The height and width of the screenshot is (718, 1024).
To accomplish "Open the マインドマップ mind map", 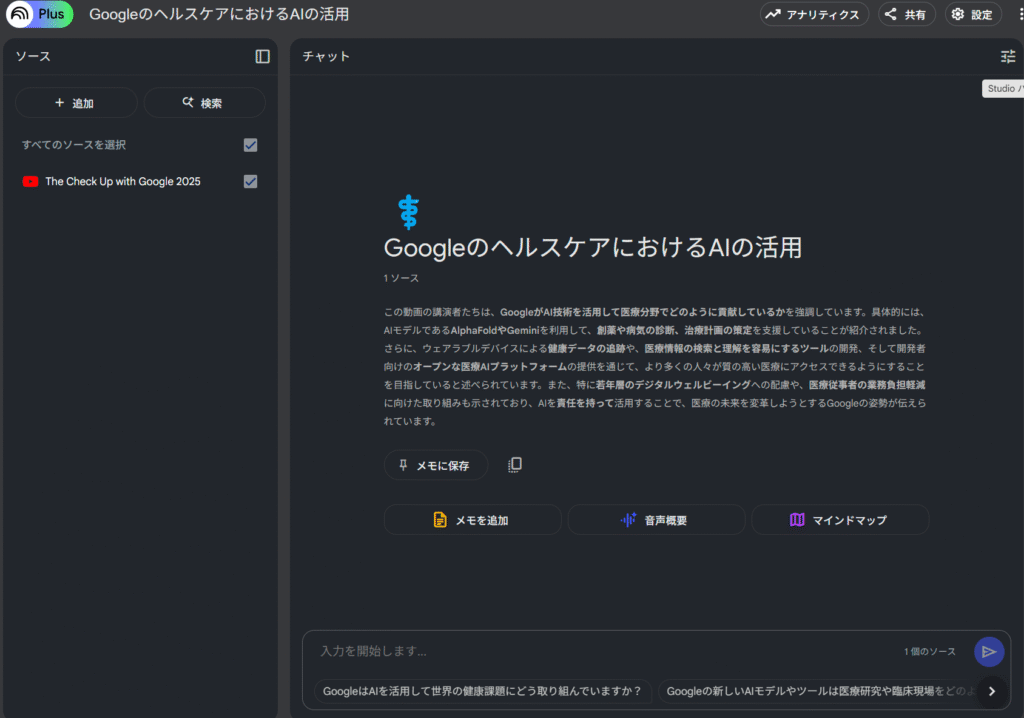I will [840, 520].
